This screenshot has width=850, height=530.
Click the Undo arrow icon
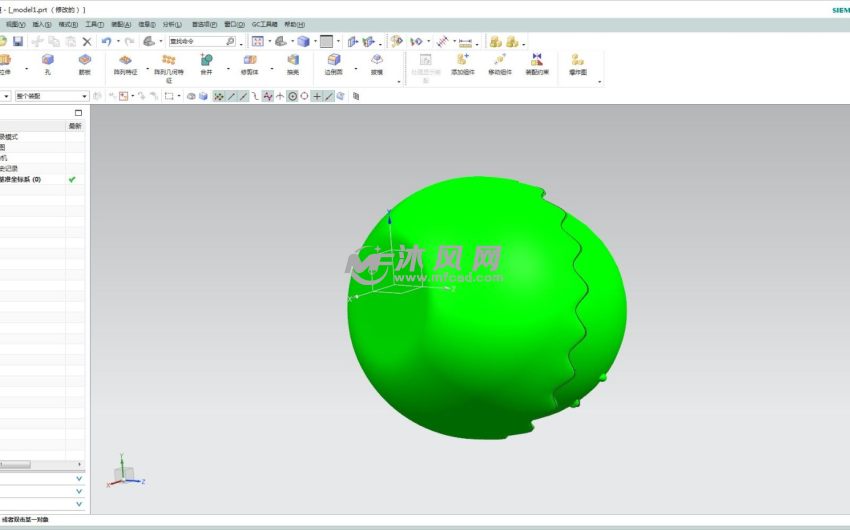click(105, 42)
